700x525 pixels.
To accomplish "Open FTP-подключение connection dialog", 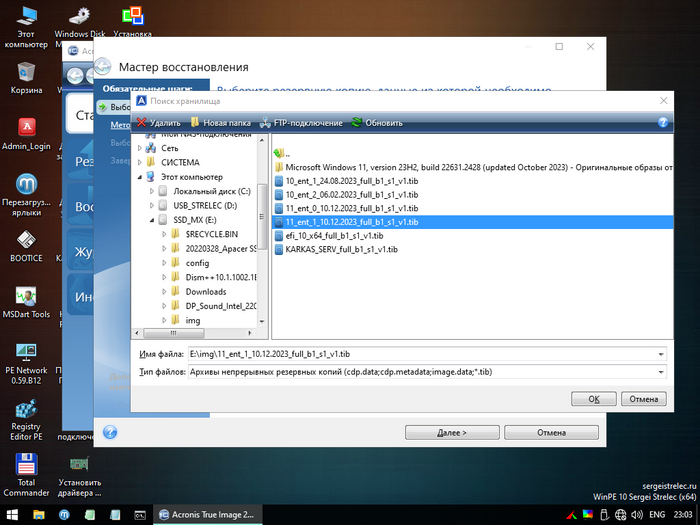I will (301, 123).
